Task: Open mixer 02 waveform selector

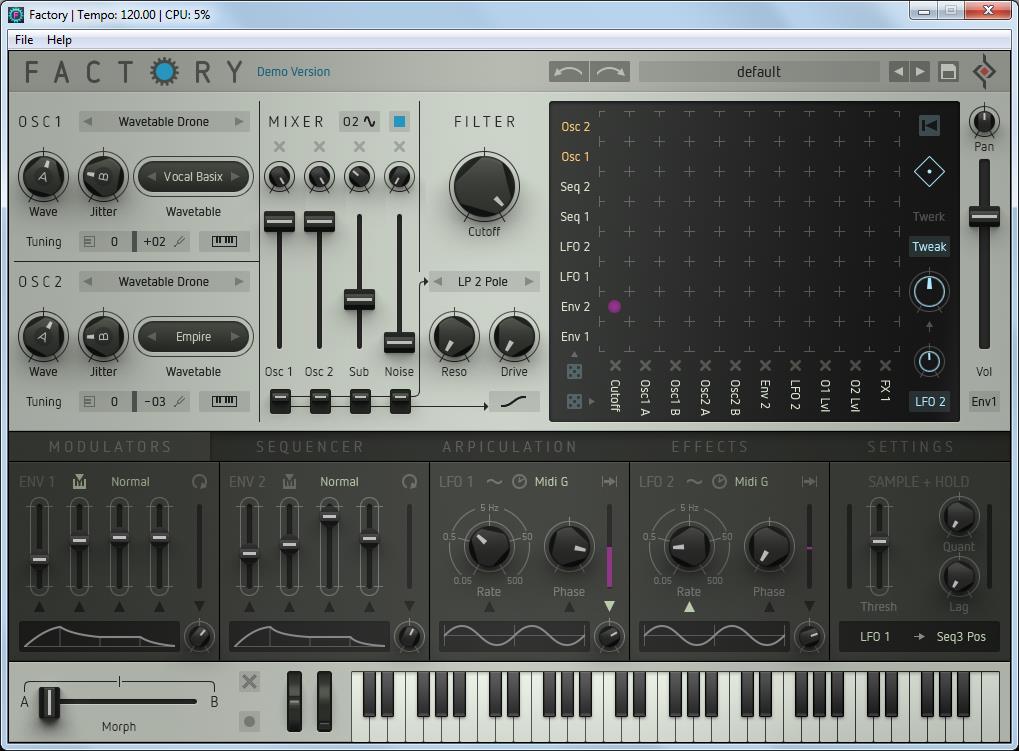Action: 359,121
